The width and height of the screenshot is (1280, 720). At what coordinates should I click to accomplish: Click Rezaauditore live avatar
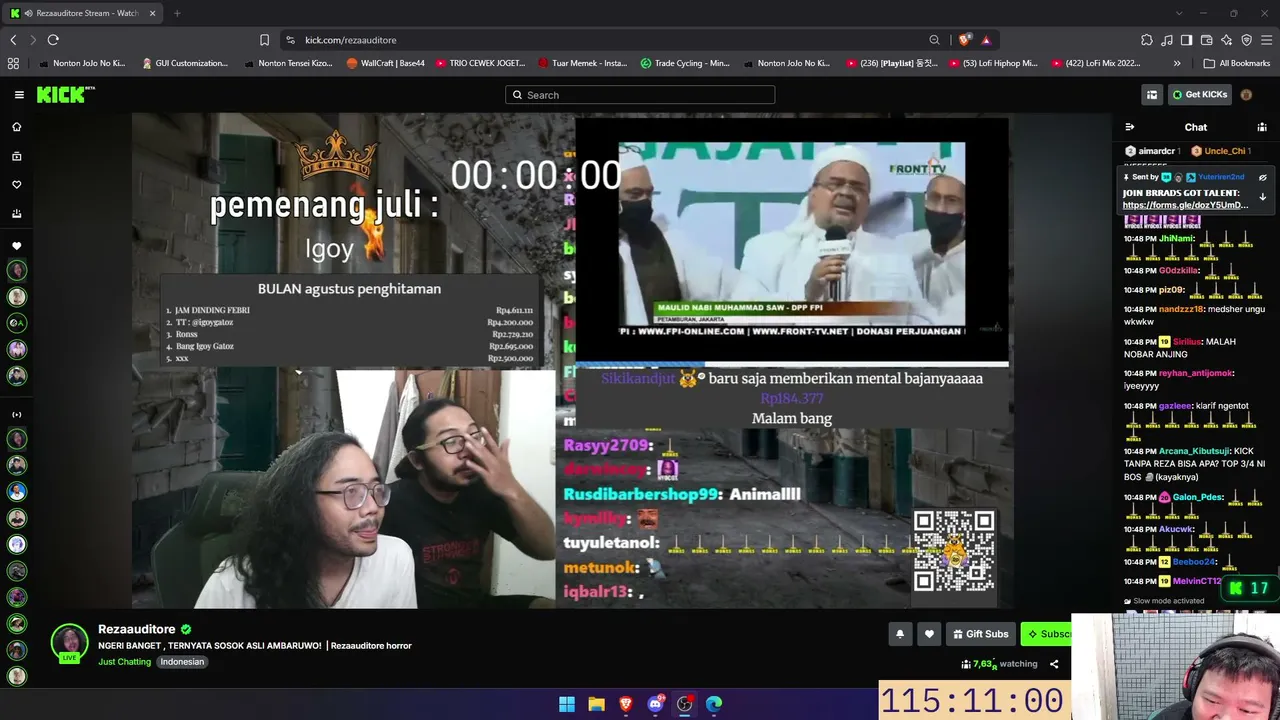pyautogui.click(x=70, y=643)
